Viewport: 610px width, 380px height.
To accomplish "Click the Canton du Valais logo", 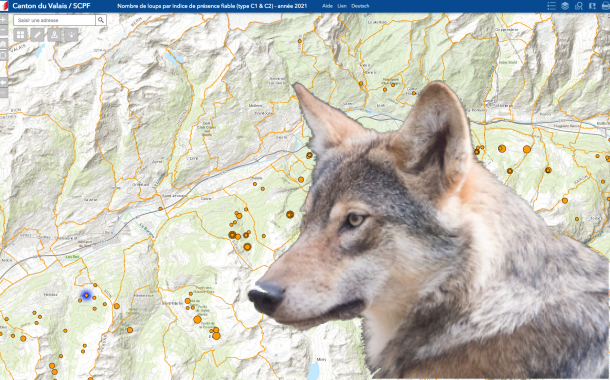I will [x=4, y=6].
